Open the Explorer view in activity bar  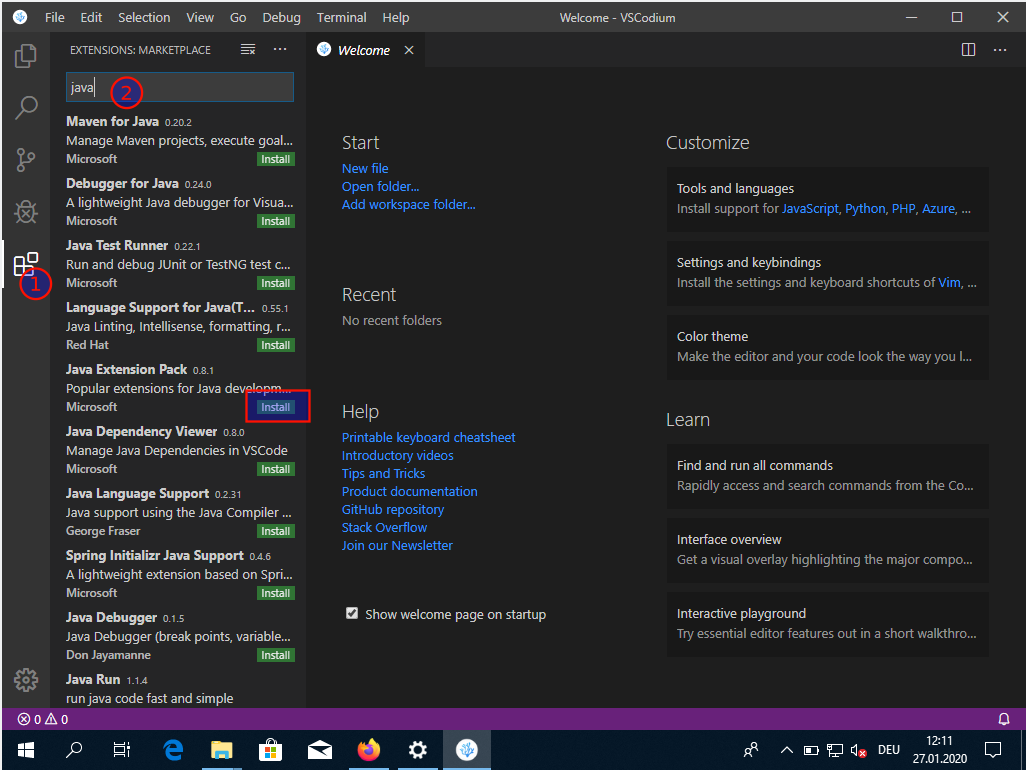click(x=26, y=56)
